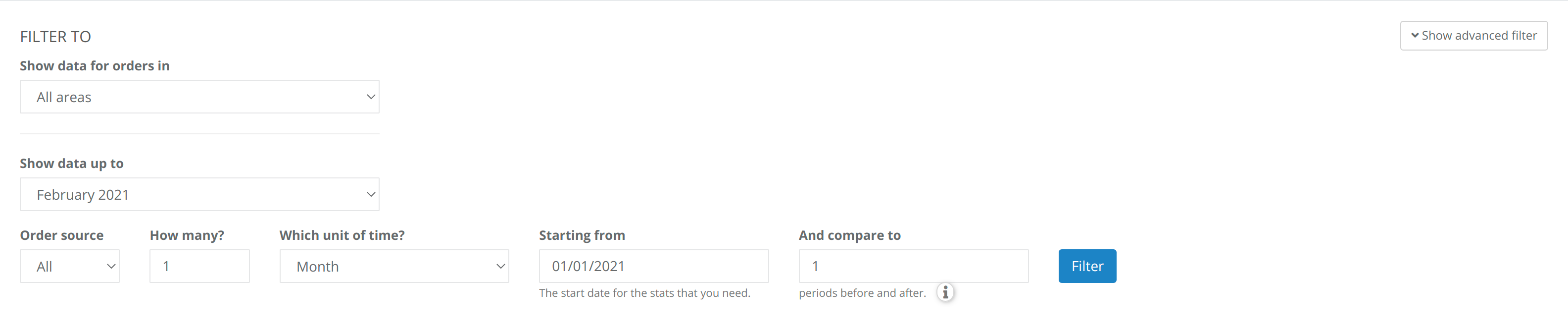The height and width of the screenshot is (336, 1568).
Task: Click the Which unit of time? label
Action: point(342,235)
